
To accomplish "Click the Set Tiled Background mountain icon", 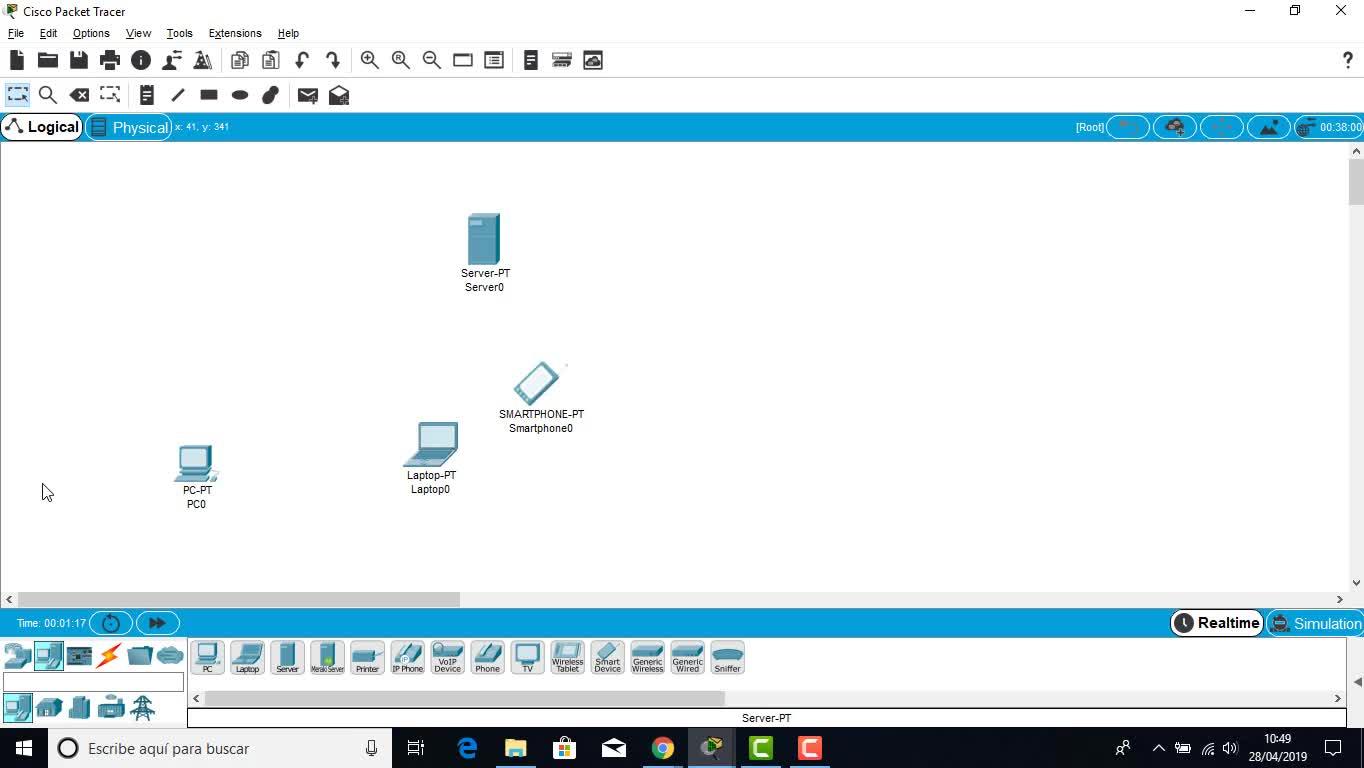I will tap(1269, 127).
